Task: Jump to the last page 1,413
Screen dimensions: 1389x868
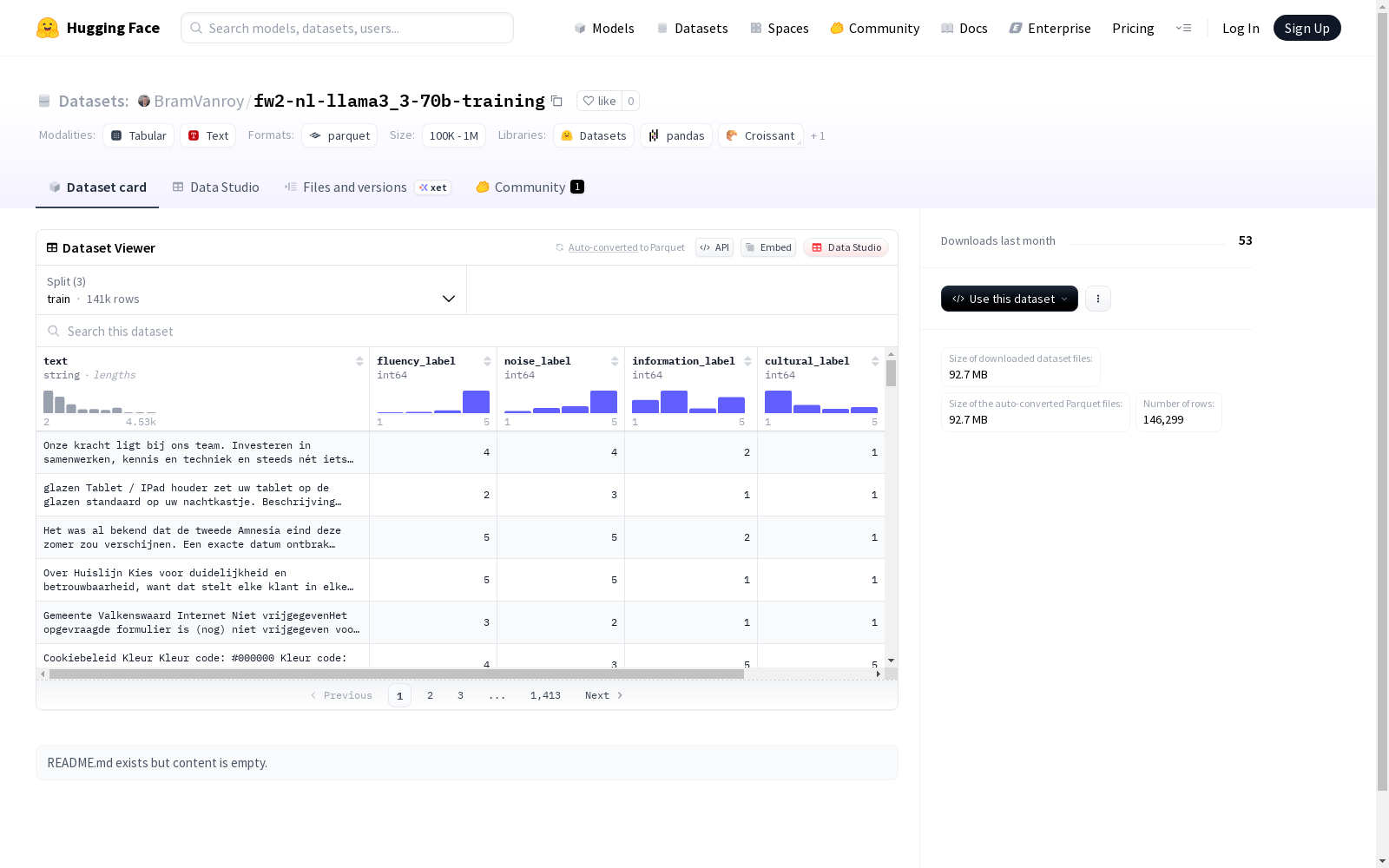Action: point(545,695)
